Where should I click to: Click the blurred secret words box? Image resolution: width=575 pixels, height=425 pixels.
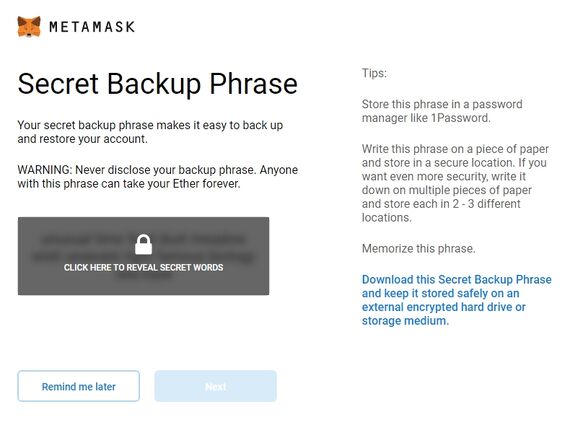click(x=143, y=256)
